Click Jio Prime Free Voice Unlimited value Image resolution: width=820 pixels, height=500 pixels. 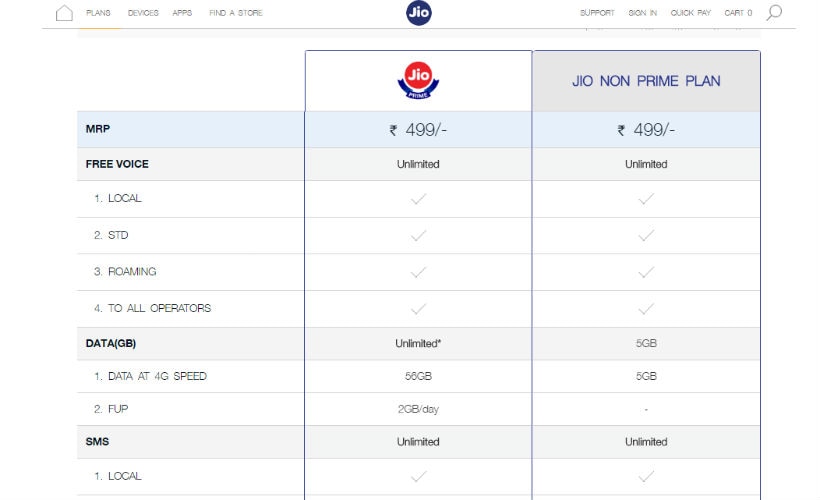point(418,164)
